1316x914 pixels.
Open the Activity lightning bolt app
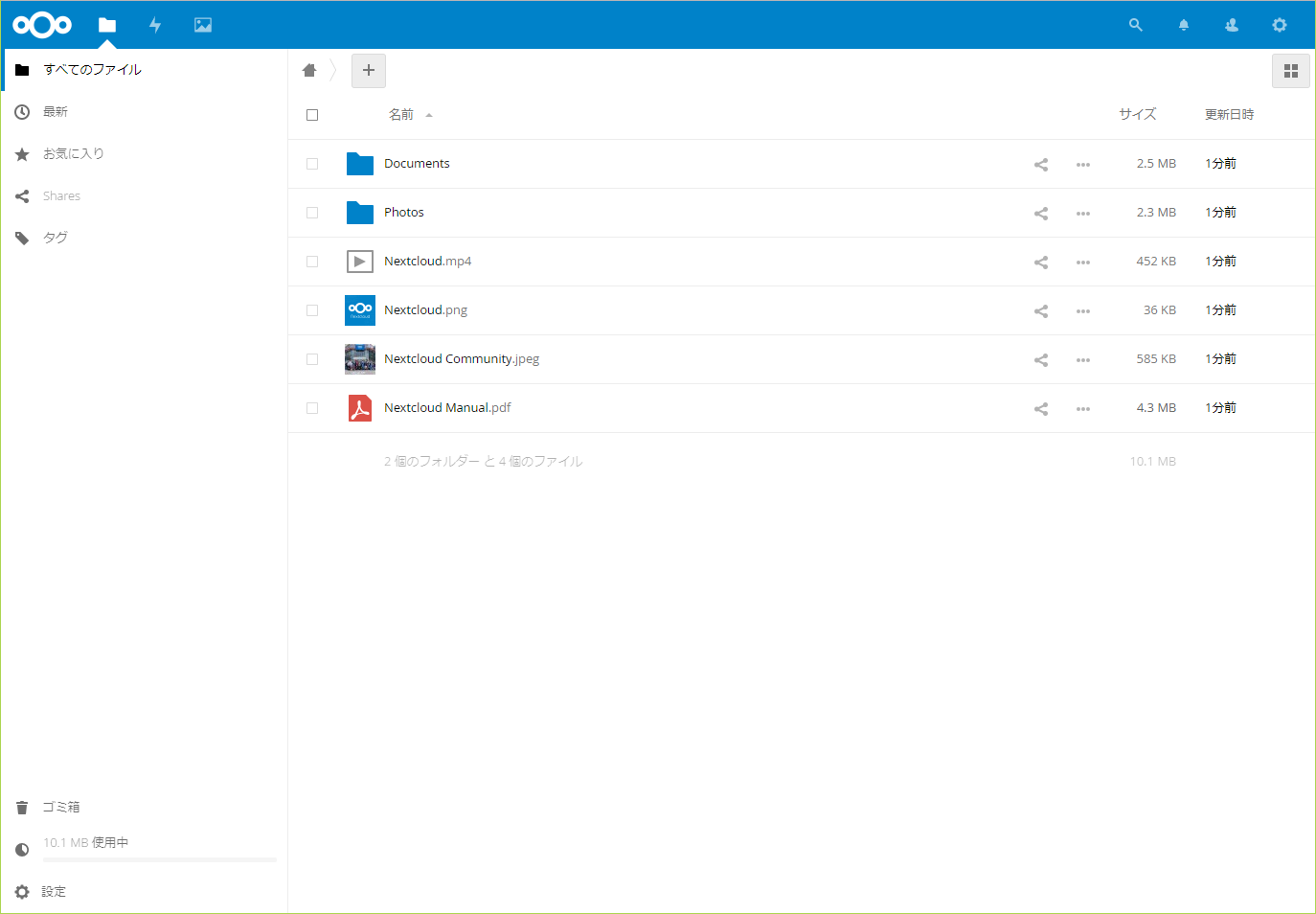pyautogui.click(x=155, y=25)
